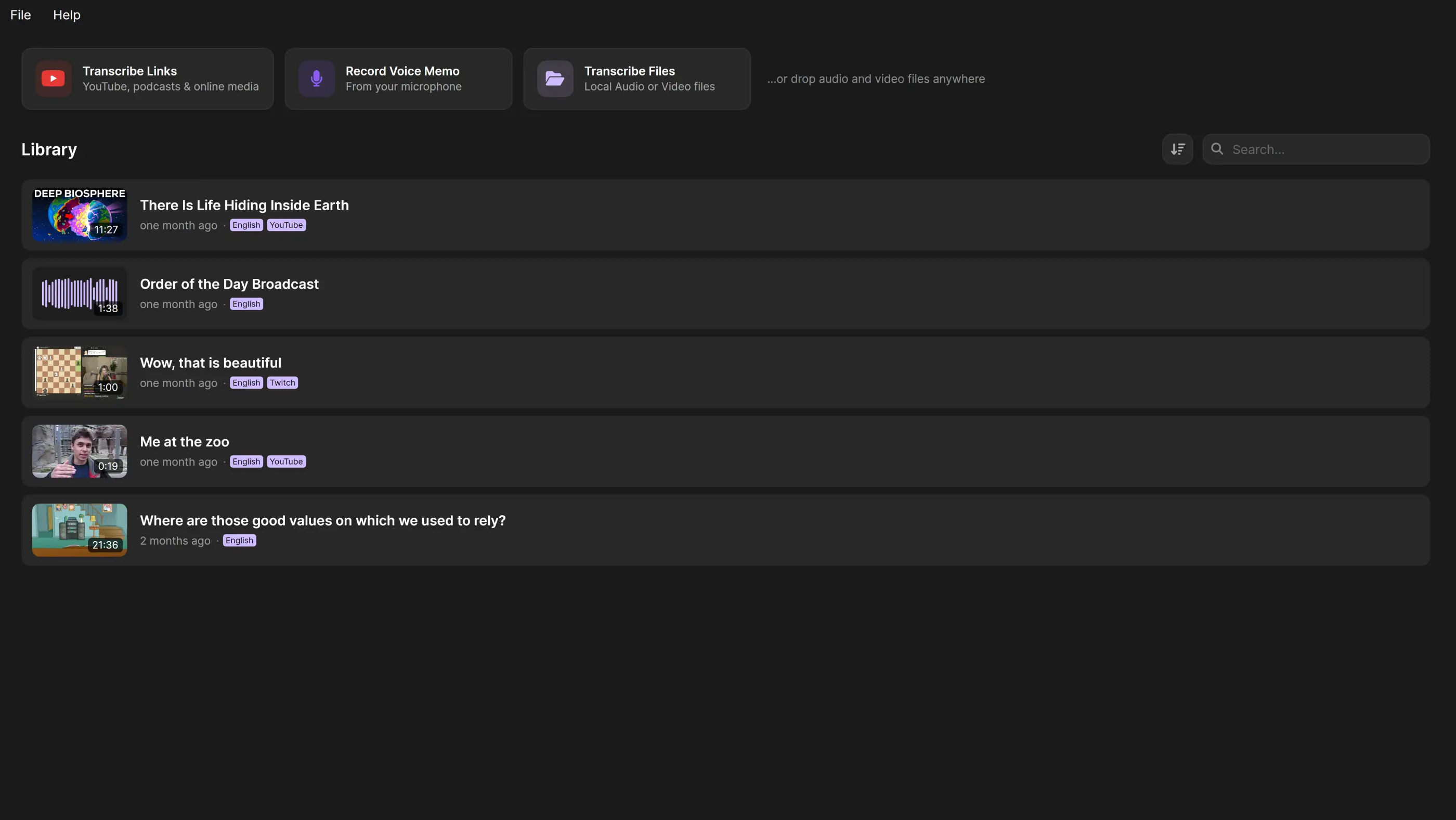This screenshot has width=1456, height=820.
Task: Click the purple microphone icon
Action: [317, 79]
